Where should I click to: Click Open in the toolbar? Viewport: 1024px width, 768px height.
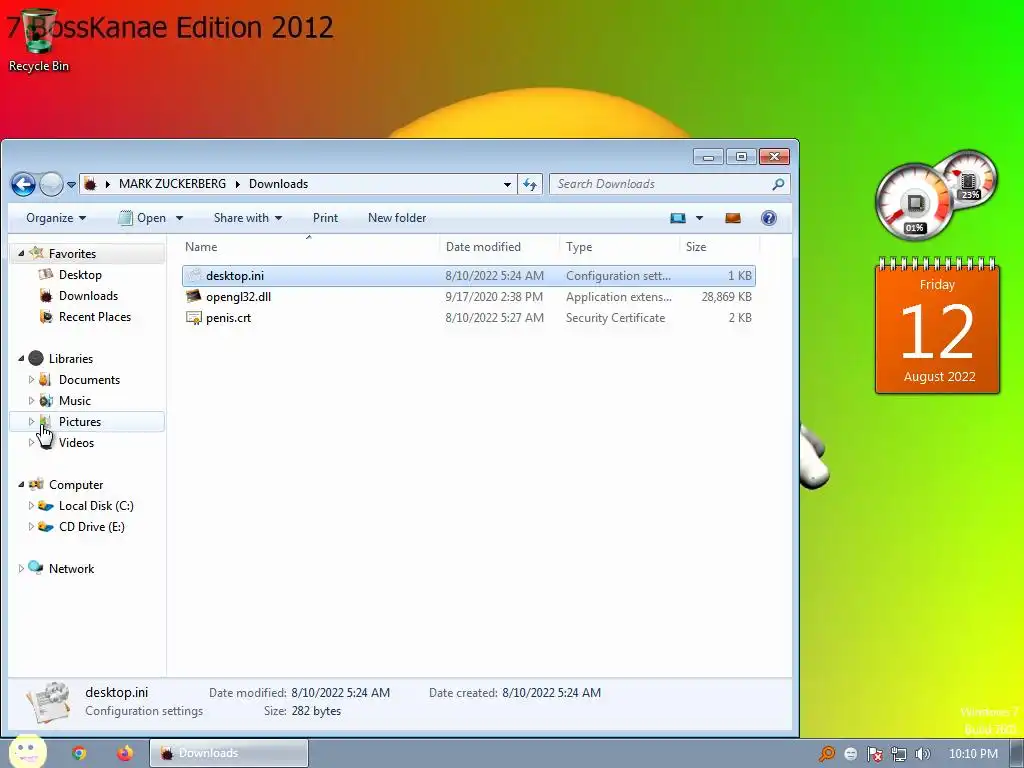click(143, 217)
